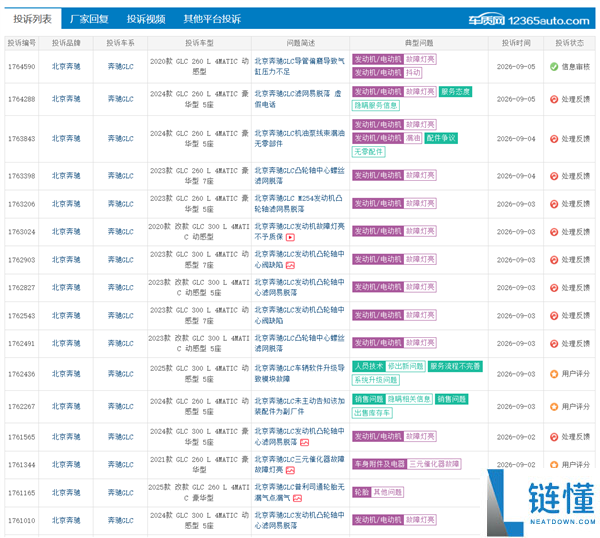Click complaint number 1763843
The width and height of the screenshot is (600, 538).
click(x=22, y=139)
